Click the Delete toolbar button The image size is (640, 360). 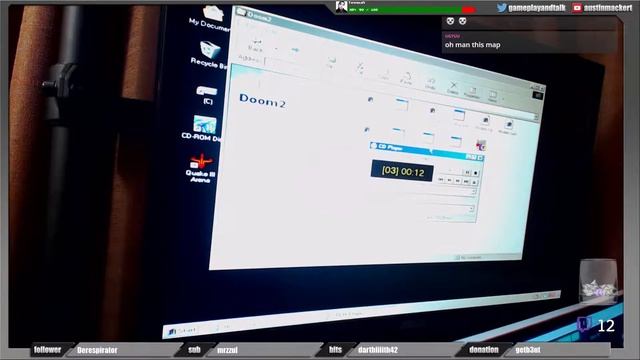tap(453, 87)
